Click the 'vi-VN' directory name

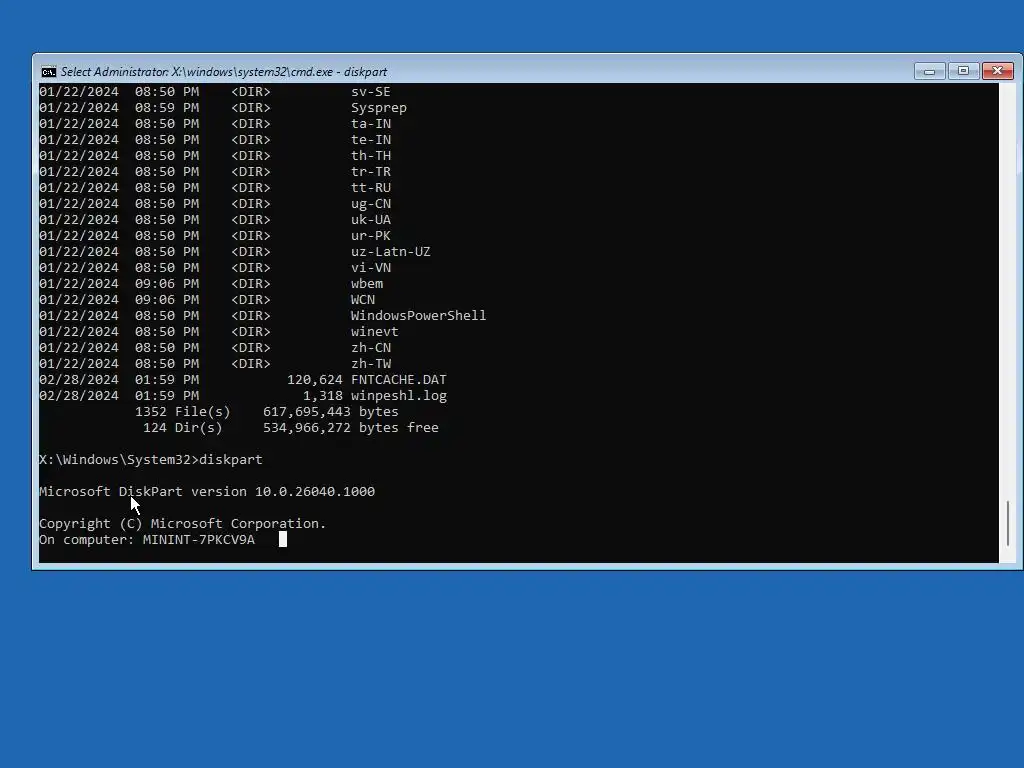370,268
